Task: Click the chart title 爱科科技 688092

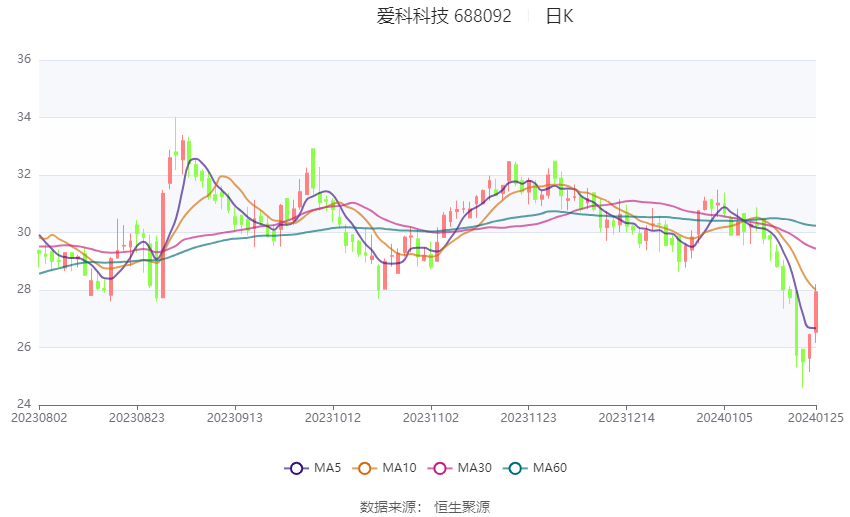Action: coord(443,16)
